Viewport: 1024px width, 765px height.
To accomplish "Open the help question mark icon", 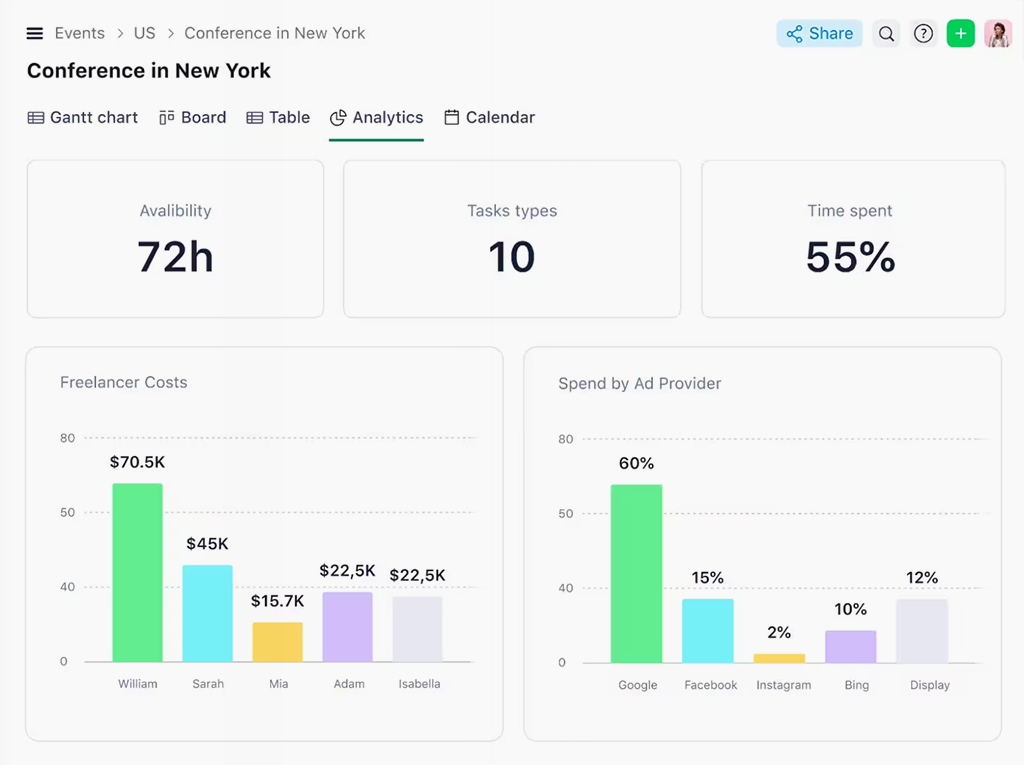I will 923,33.
